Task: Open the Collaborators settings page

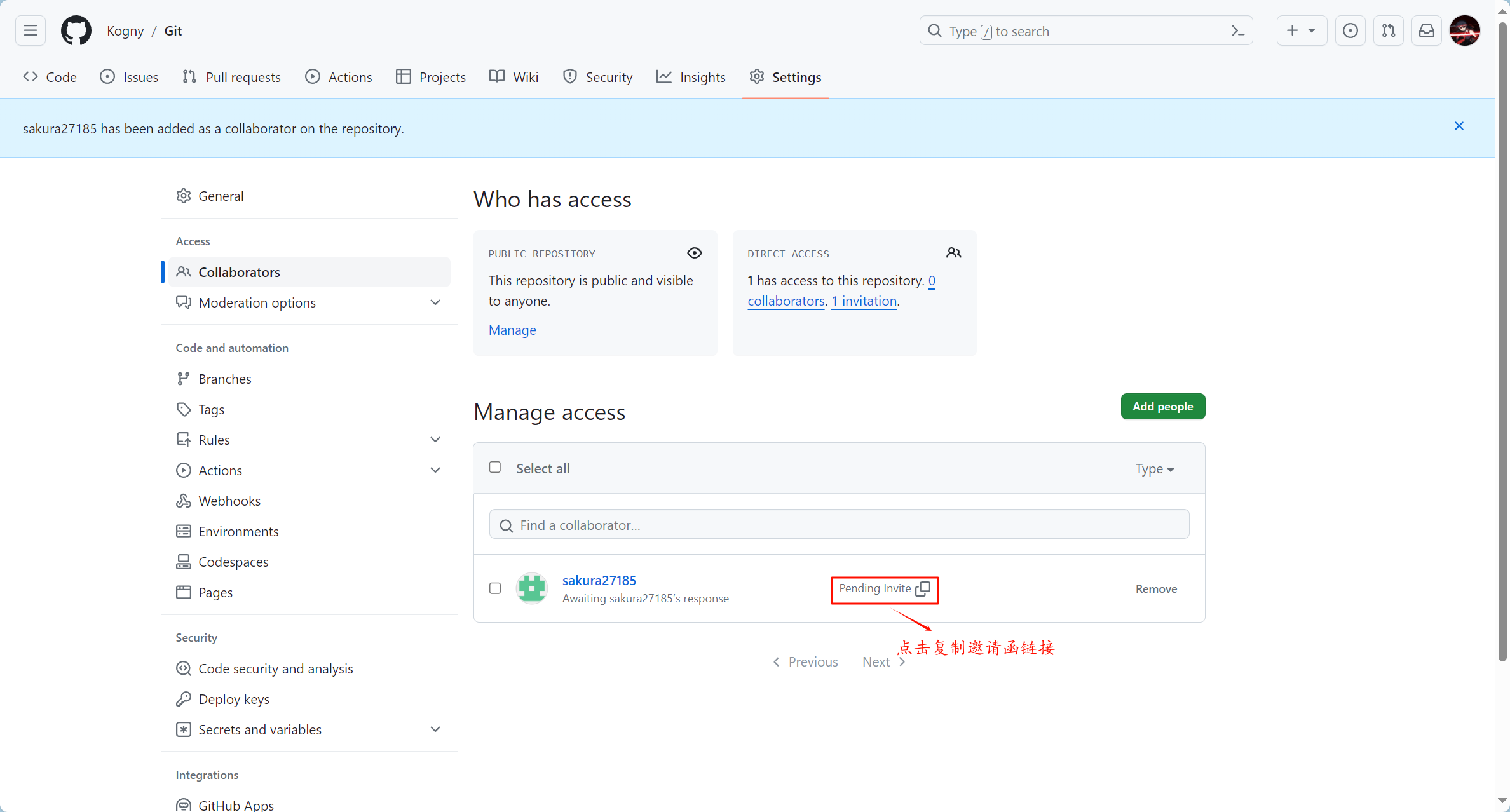Action: [238, 271]
